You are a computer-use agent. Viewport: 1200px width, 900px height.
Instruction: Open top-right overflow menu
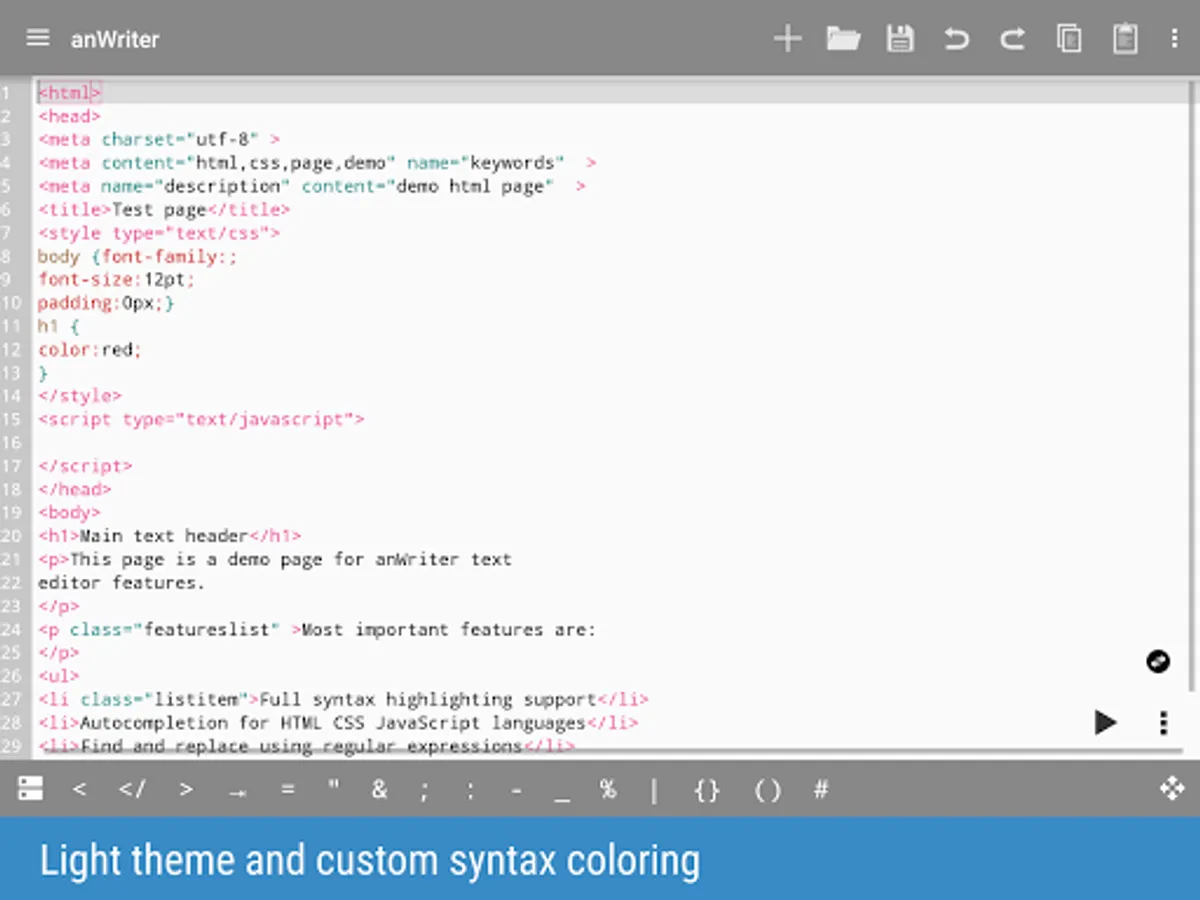coord(1174,39)
